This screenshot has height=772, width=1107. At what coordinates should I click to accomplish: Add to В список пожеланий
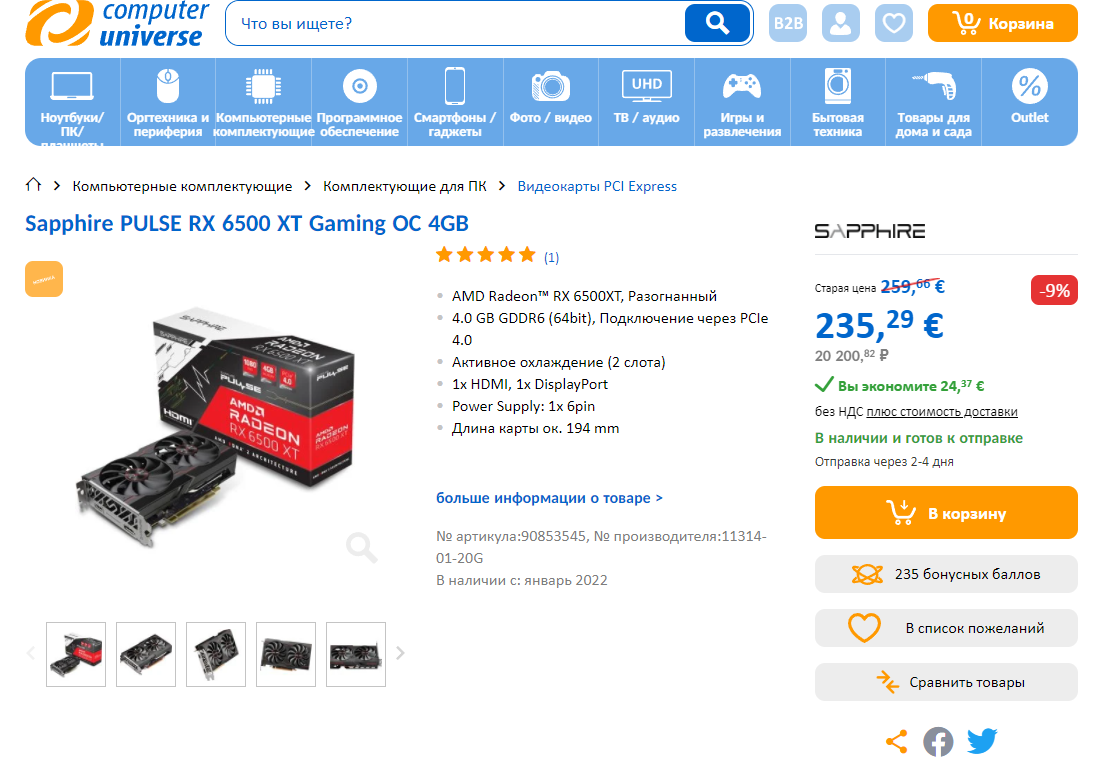coord(946,628)
